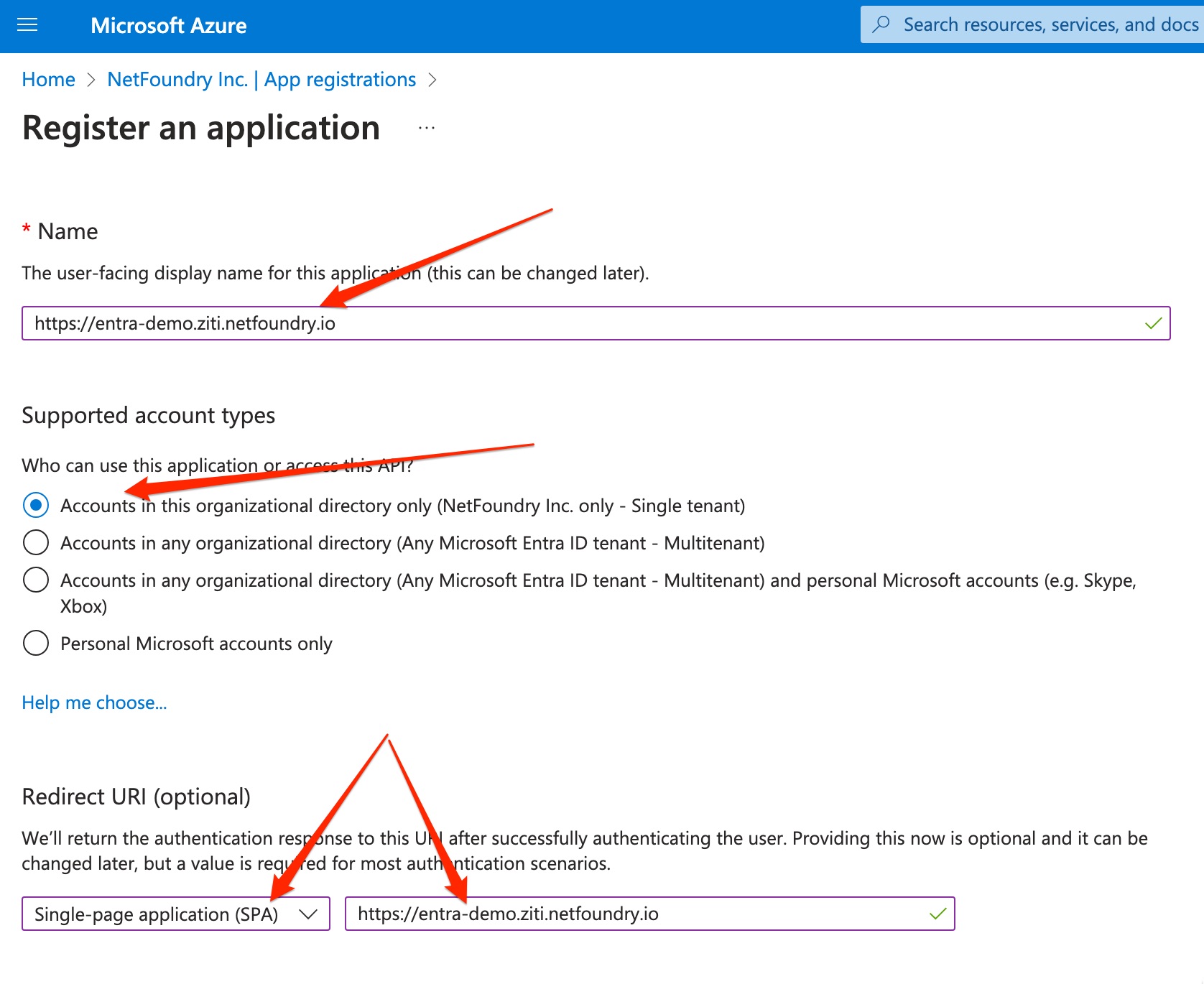This screenshot has width=1204, height=984.
Task: Select single tenant organizational directory only option
Action: [36, 505]
